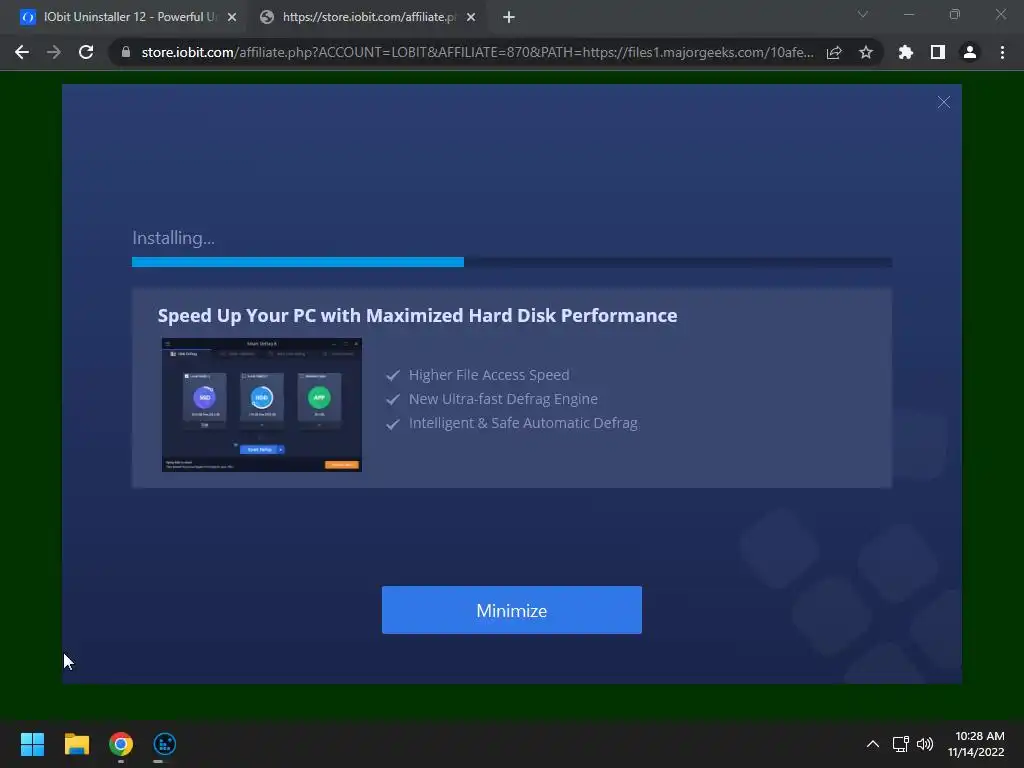Screen dimensions: 1024x768
Task: Click checkmark beside Intelligent & Safe Automatic Defrag
Action: 392,424
